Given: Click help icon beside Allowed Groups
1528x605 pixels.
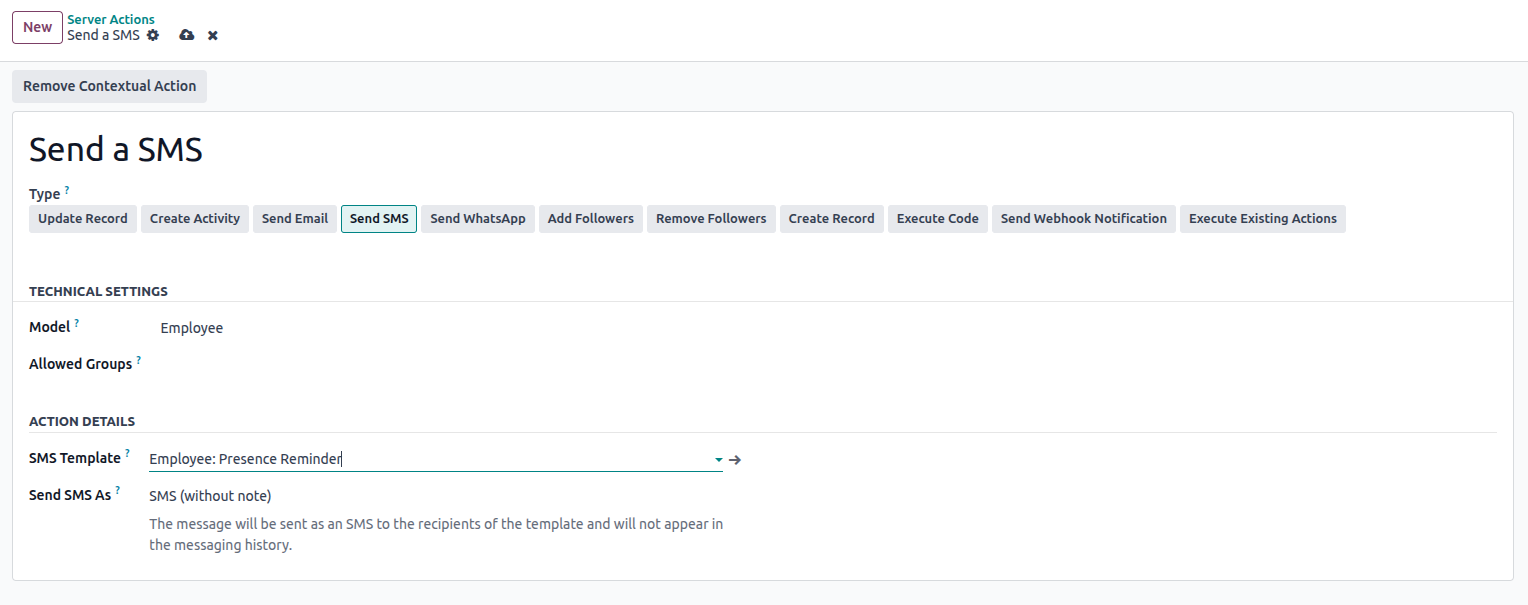Looking at the screenshot, I should coord(139,360).
